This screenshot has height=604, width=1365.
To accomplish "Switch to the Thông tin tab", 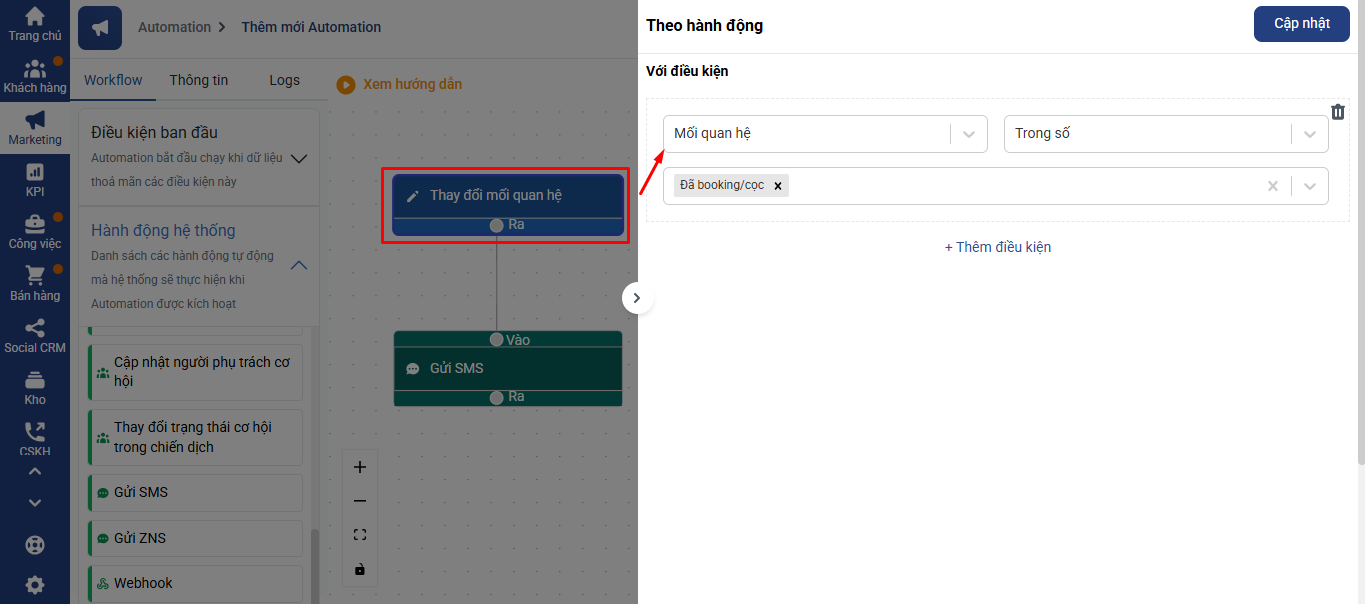I will (199, 80).
